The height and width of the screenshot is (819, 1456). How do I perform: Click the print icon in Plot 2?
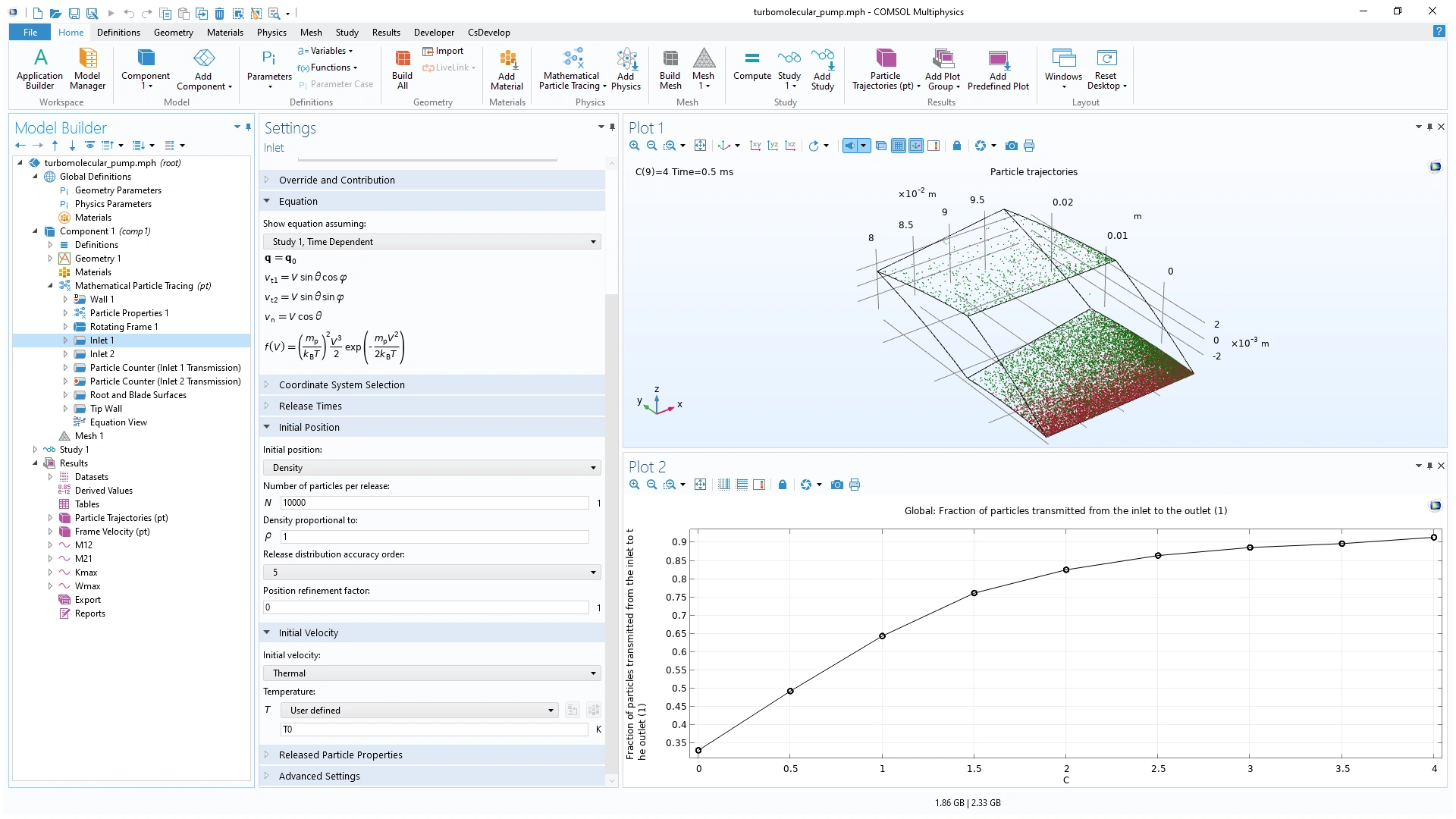(x=855, y=485)
